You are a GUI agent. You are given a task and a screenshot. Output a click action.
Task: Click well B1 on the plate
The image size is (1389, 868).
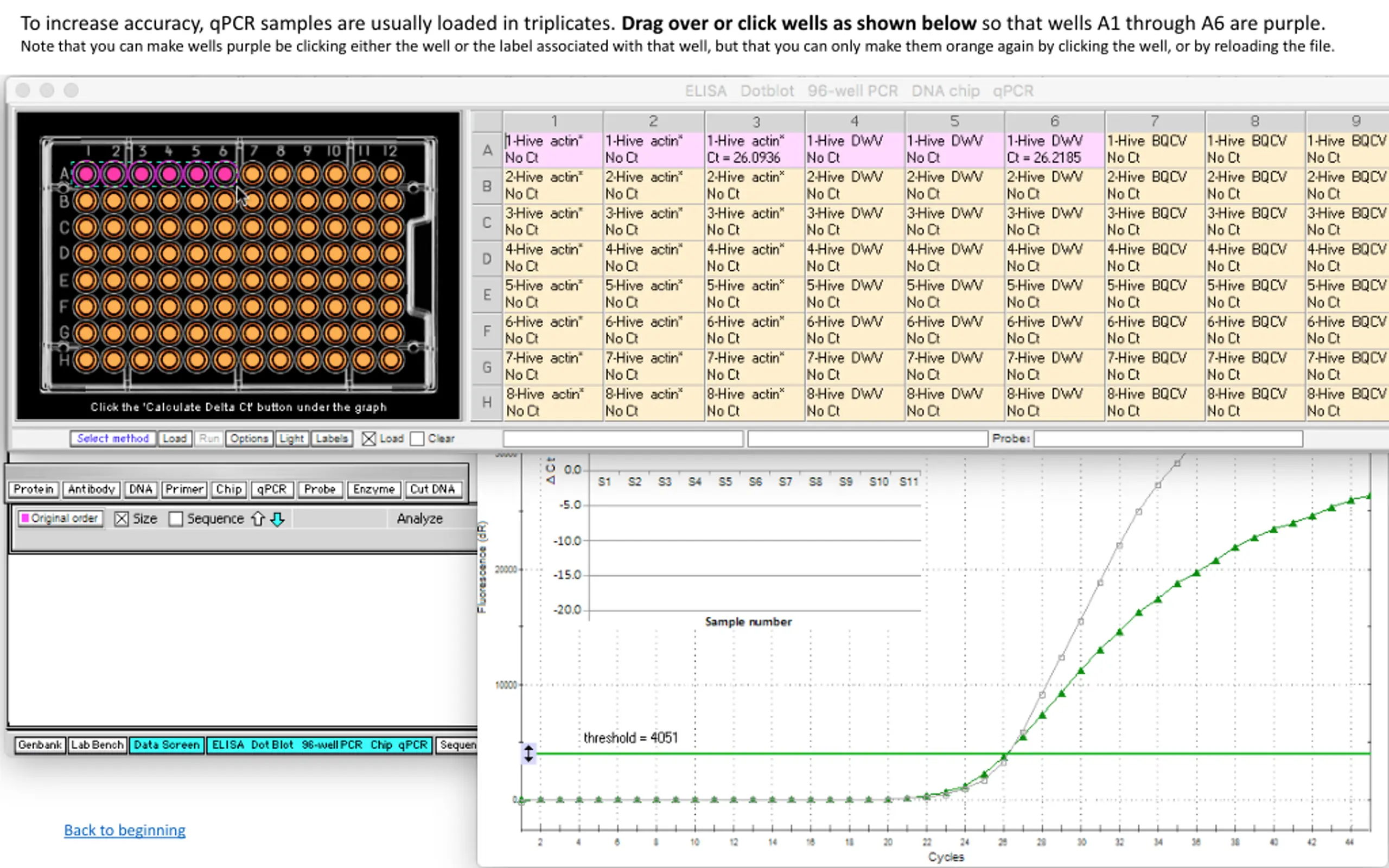[x=86, y=200]
